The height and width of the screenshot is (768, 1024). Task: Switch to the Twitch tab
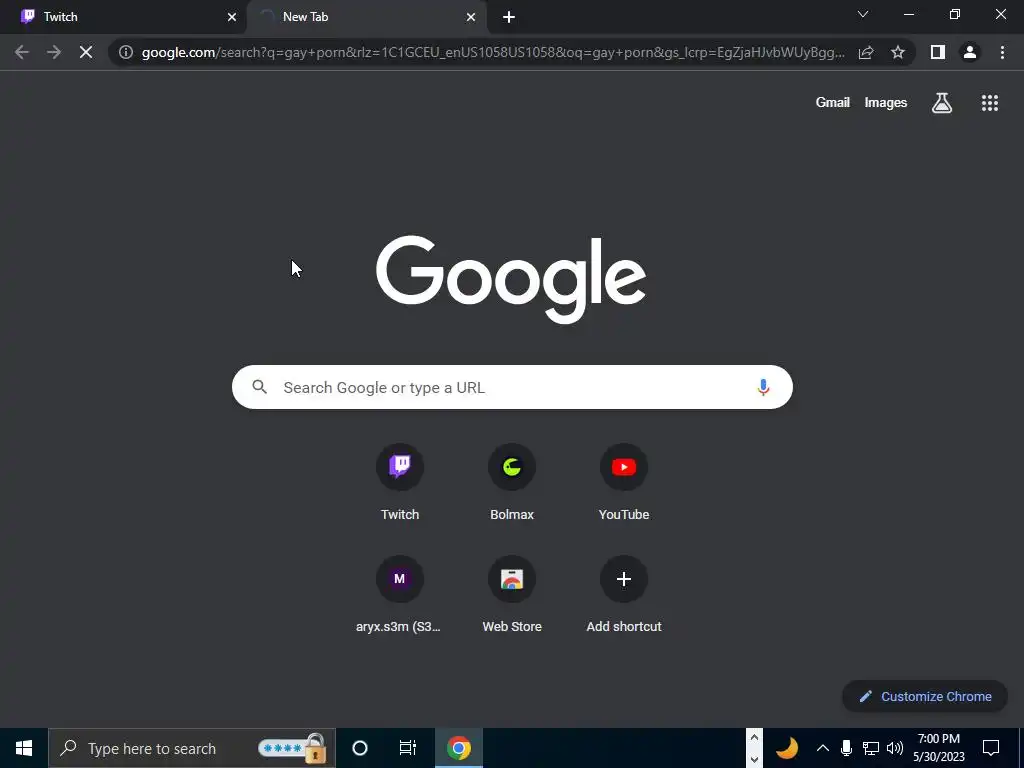click(x=123, y=17)
